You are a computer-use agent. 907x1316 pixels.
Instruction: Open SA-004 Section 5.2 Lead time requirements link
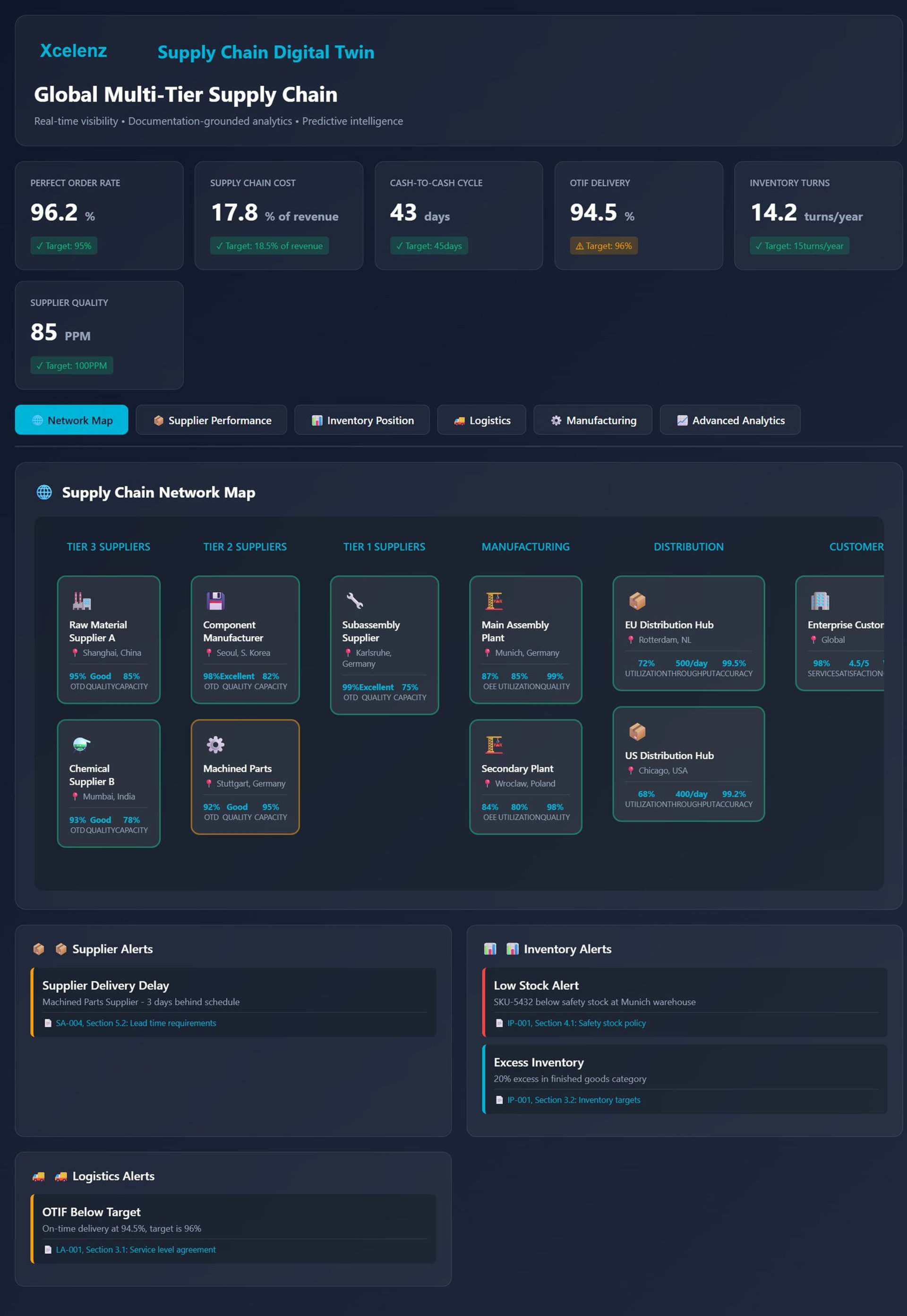[x=136, y=1023]
